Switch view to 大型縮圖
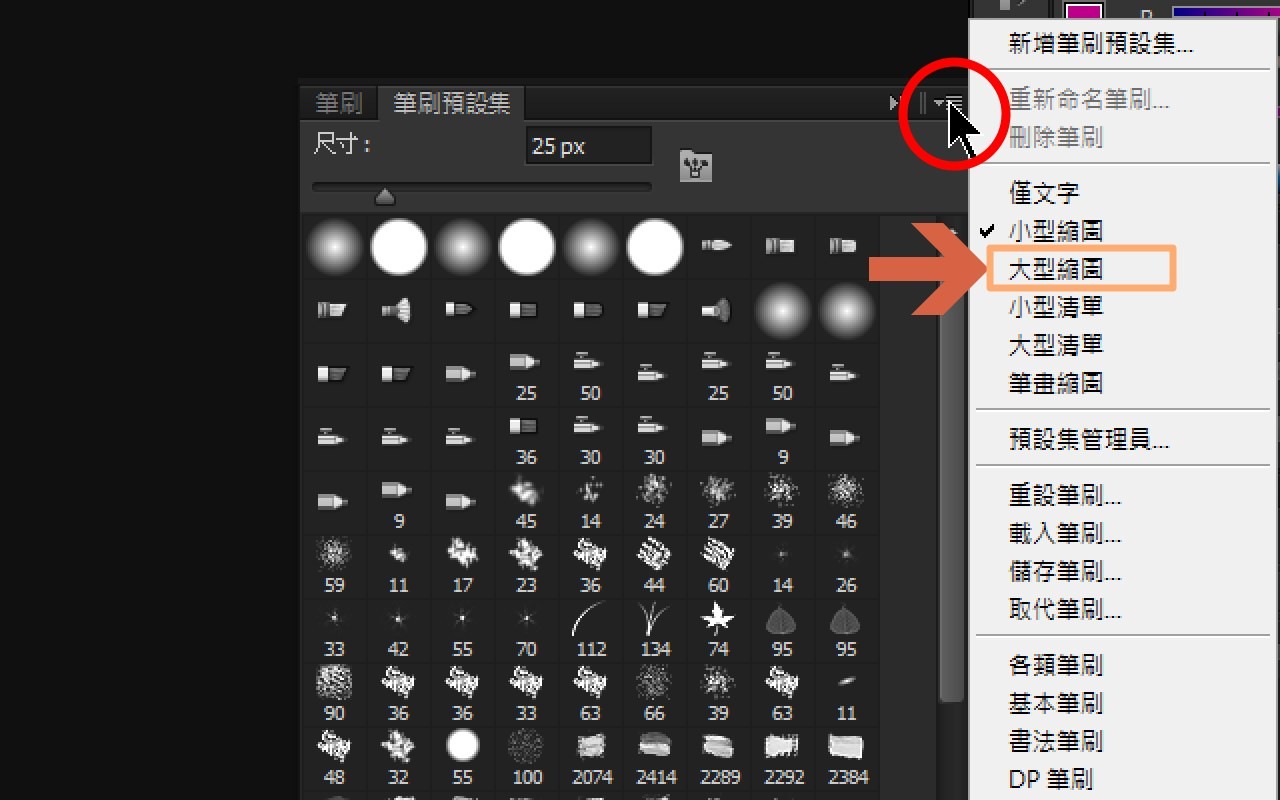 (x=1056, y=269)
